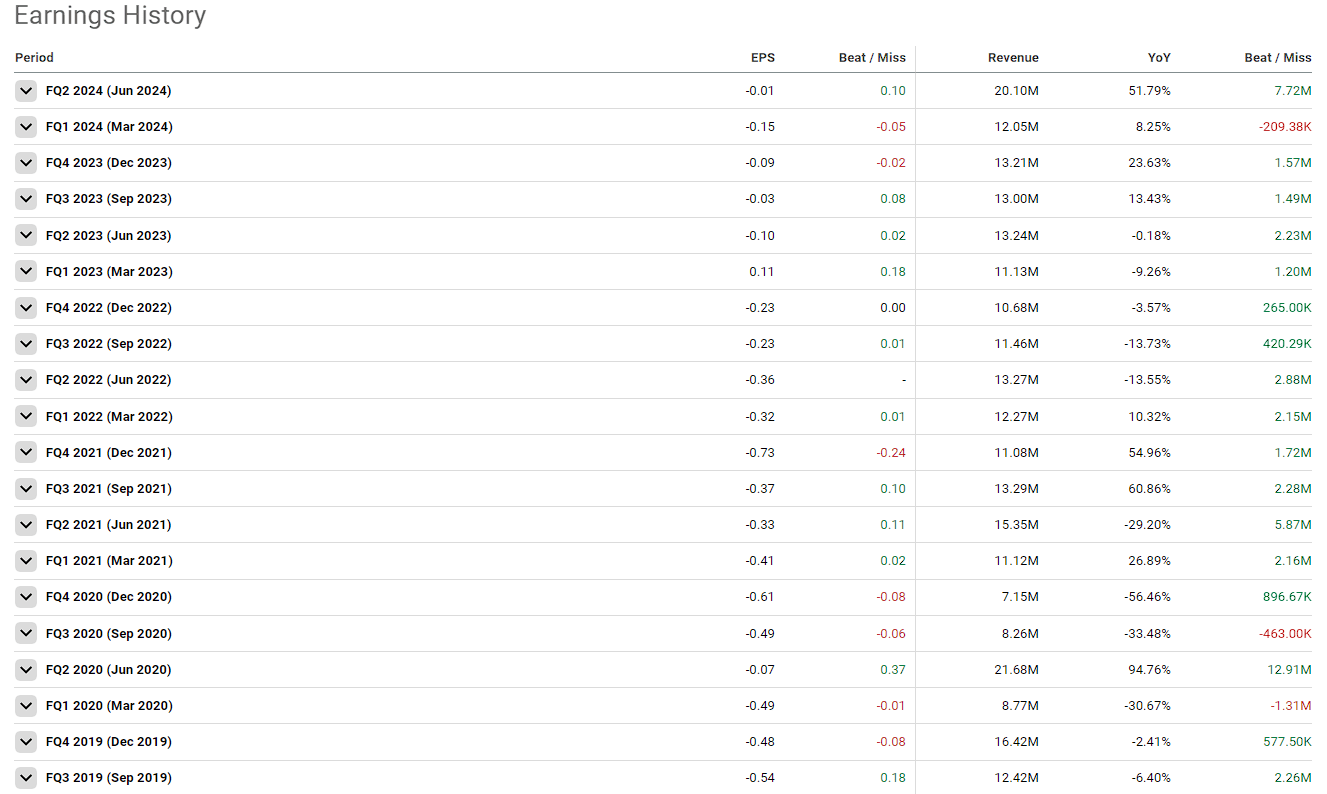Expand the FQ2 2021 (Jun 2021) row
Viewport: 1327px width, 794px height.
click(x=26, y=525)
